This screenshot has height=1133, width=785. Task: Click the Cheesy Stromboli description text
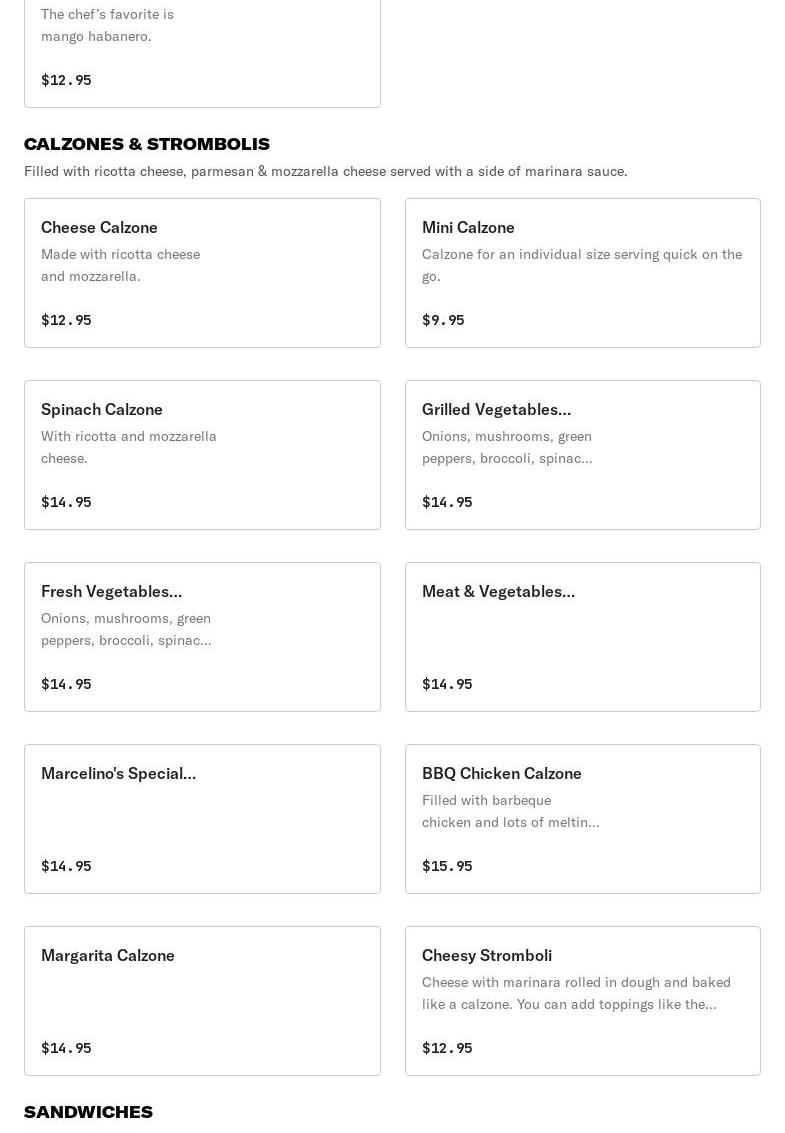tap(575, 993)
